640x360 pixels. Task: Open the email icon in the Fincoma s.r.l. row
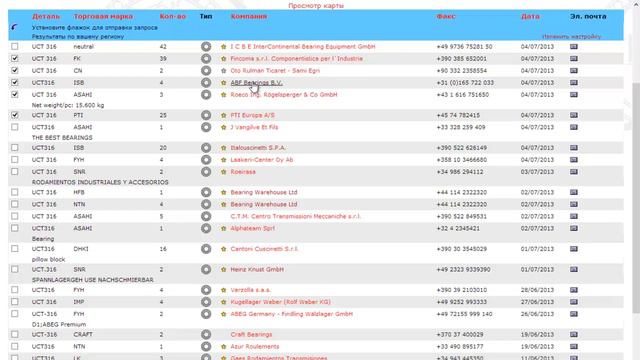pyautogui.click(x=573, y=58)
